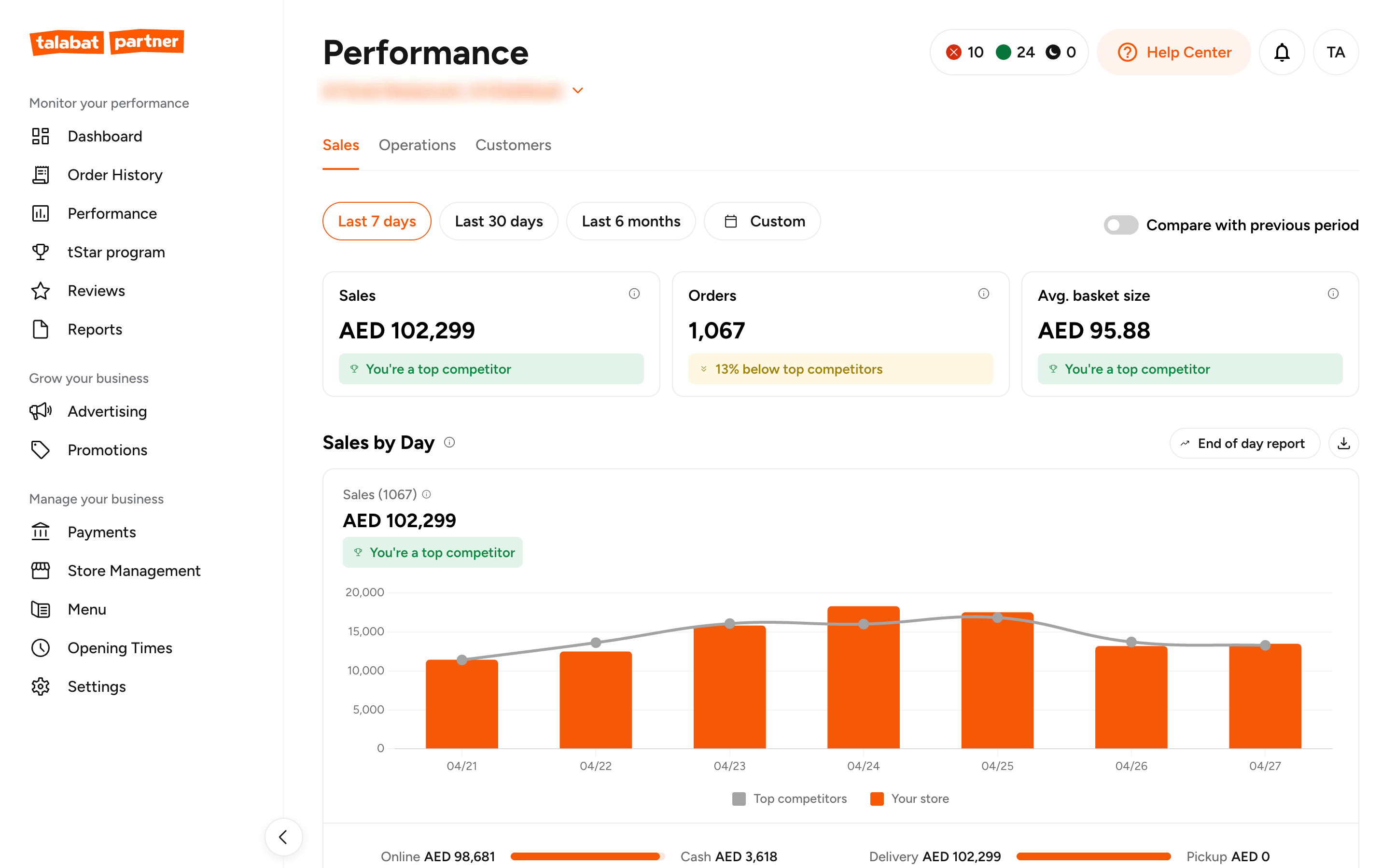
Task: Switch to the Operations tab
Action: pyautogui.click(x=418, y=145)
